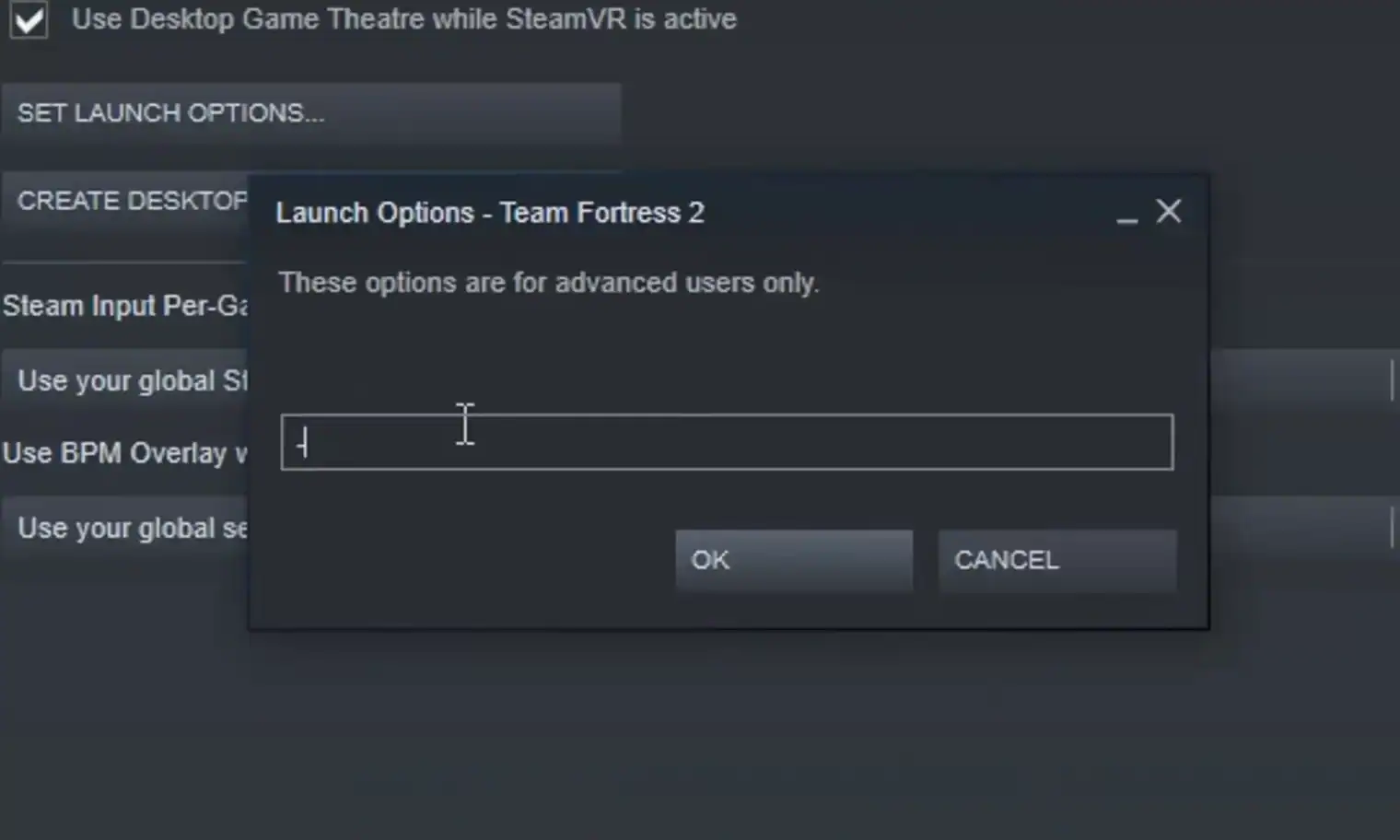Focus the launch options text field
The width and height of the screenshot is (1400, 840).
727,442
